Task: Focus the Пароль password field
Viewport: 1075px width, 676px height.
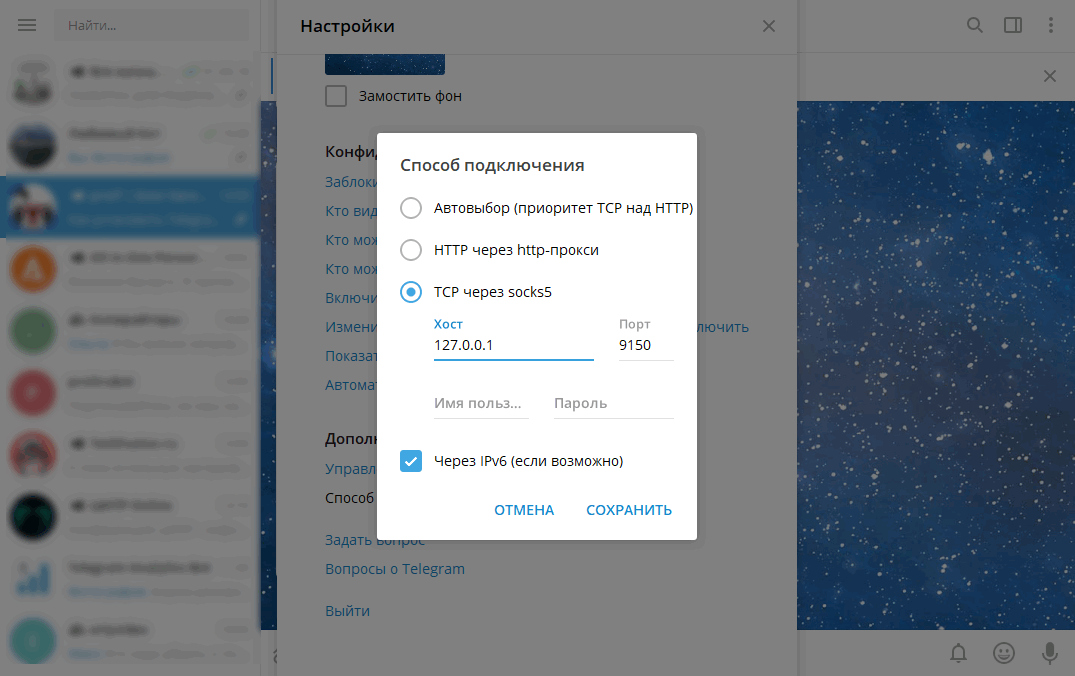Action: 613,404
